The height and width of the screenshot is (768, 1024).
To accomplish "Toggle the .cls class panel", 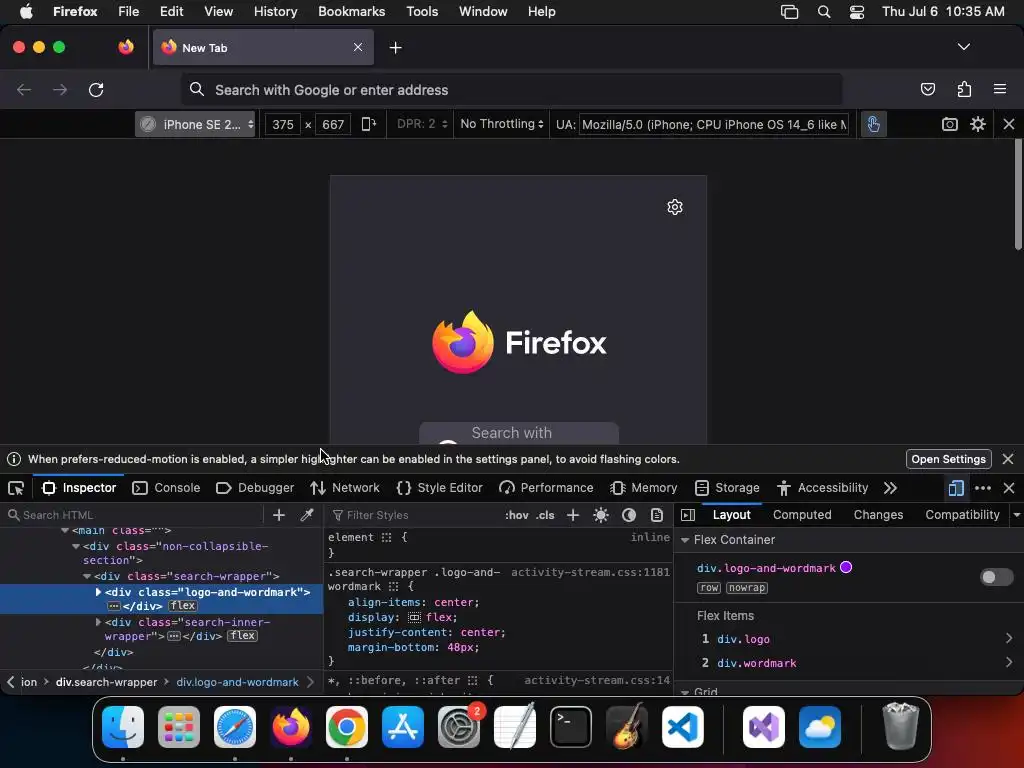I will (545, 515).
